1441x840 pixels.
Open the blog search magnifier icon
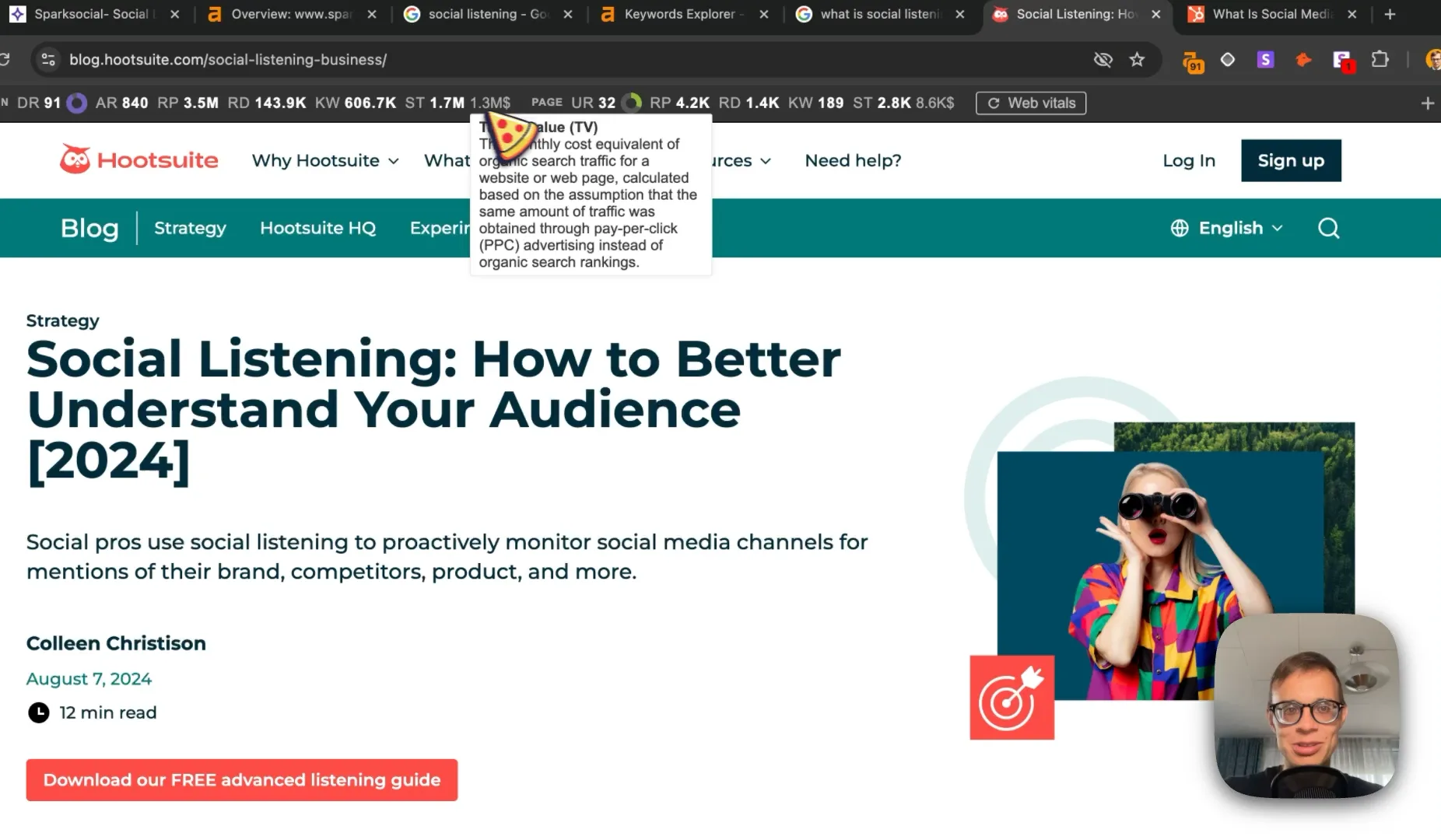(1328, 228)
